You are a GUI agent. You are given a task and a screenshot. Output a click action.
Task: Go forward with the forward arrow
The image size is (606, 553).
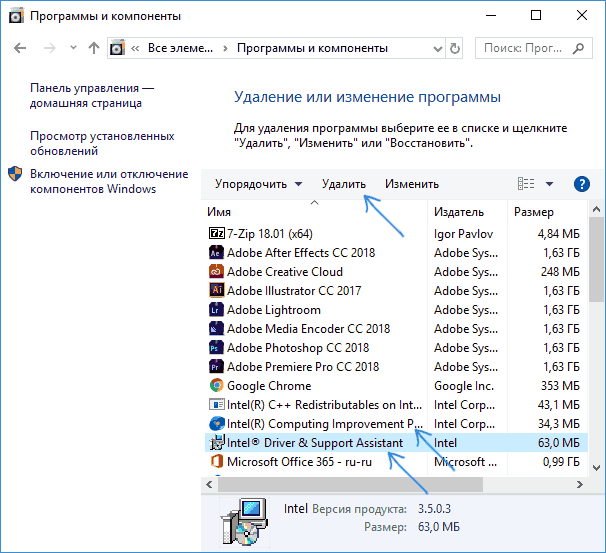49,48
